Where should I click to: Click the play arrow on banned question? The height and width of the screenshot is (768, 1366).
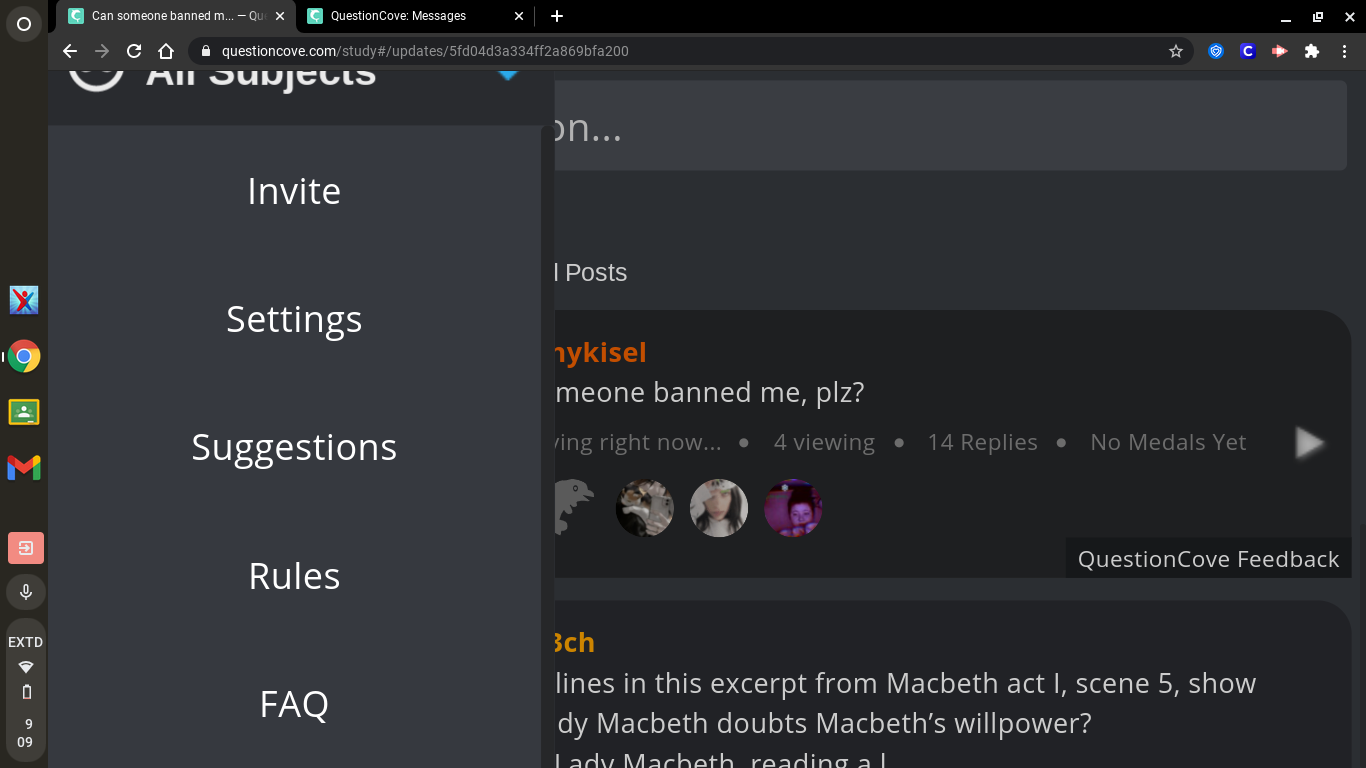click(x=1309, y=443)
